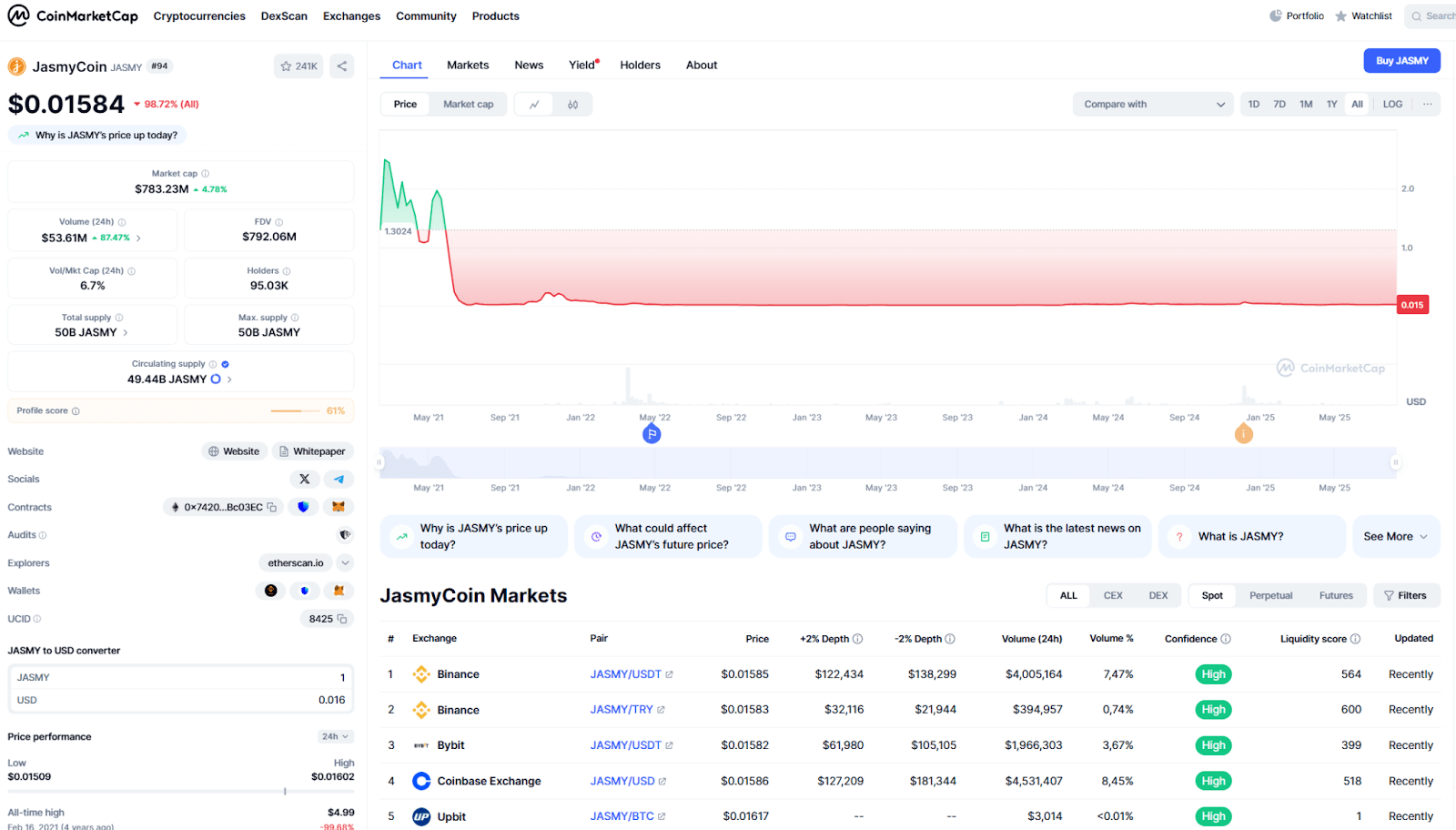Open the Whitepaper link
1456x830 pixels.
pyautogui.click(x=312, y=451)
